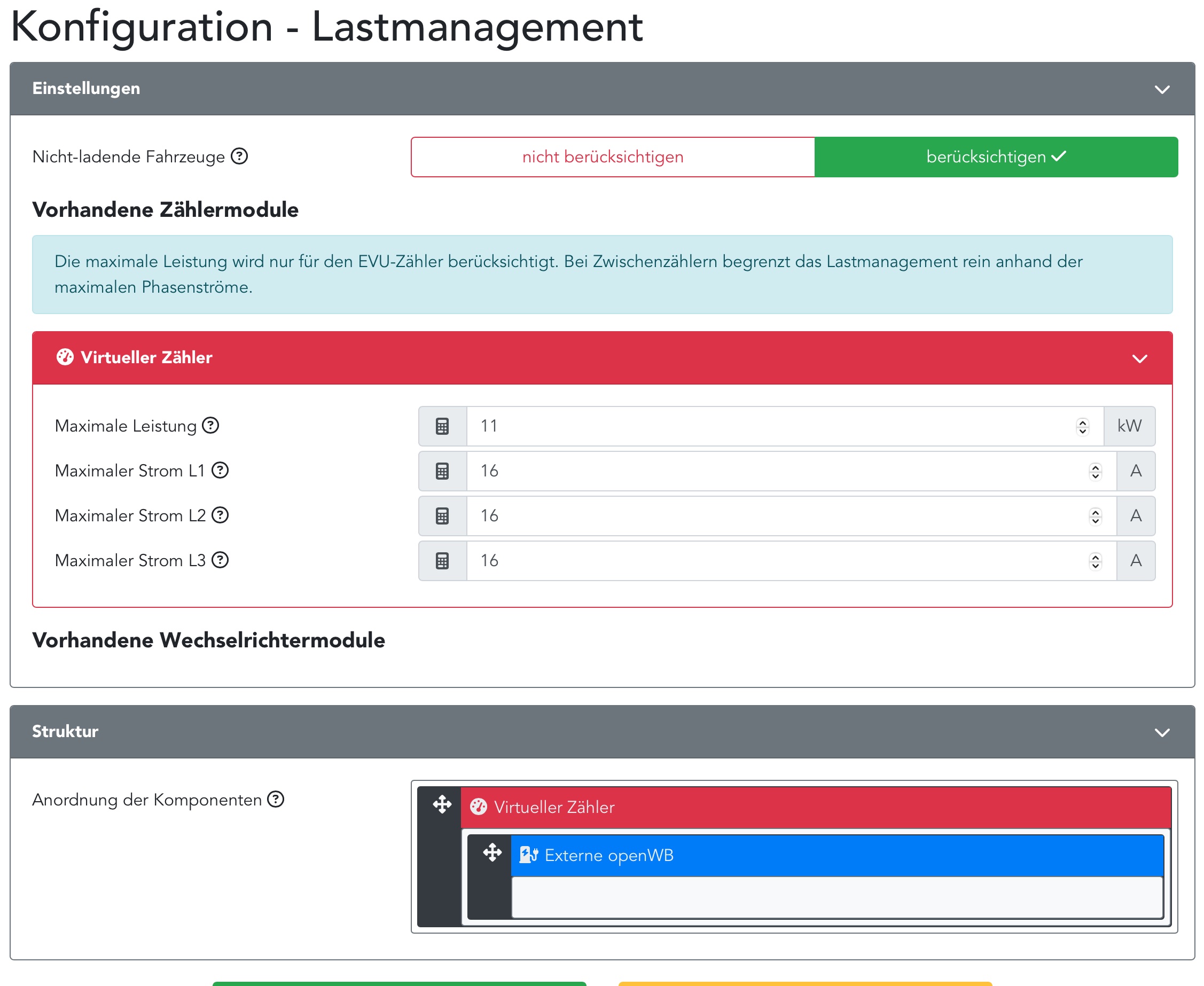Viewport: 1204px width, 986px height.
Task: Click move handle of Externe openWB component
Action: point(492,852)
